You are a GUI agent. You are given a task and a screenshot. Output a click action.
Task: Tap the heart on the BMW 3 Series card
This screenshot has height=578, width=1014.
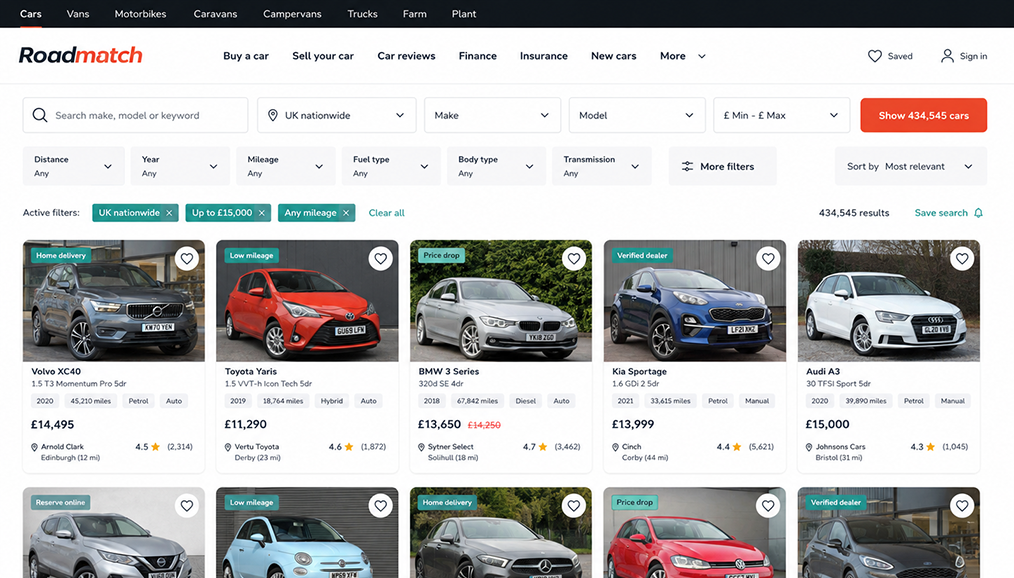574,259
